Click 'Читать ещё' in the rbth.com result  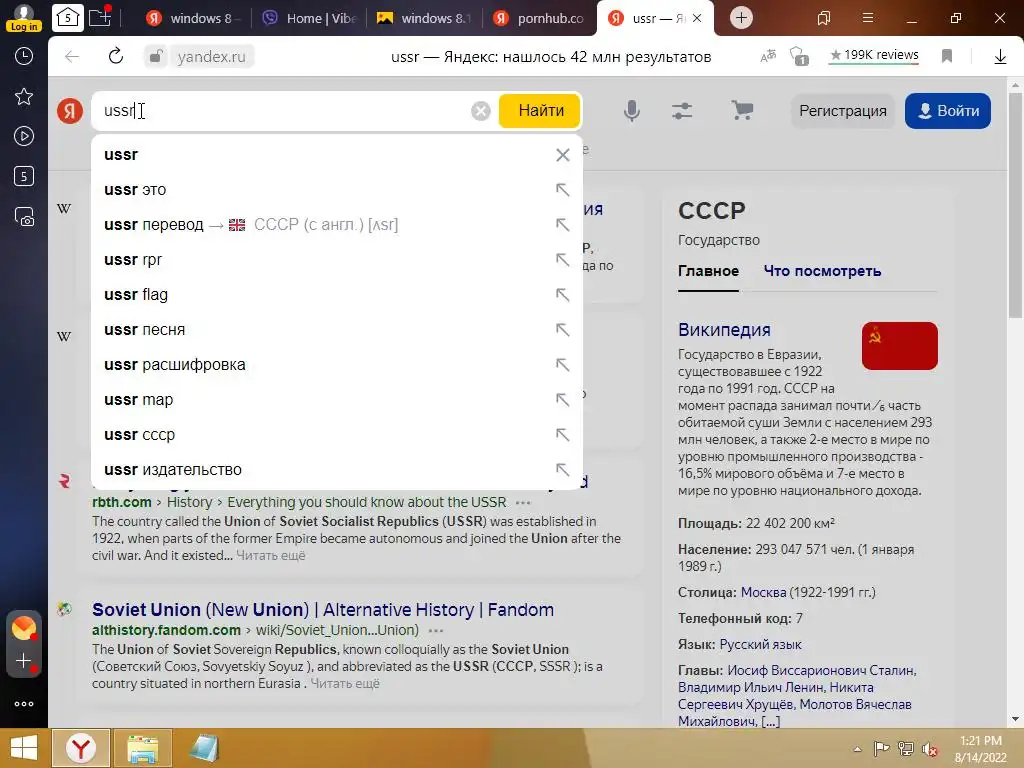point(270,556)
